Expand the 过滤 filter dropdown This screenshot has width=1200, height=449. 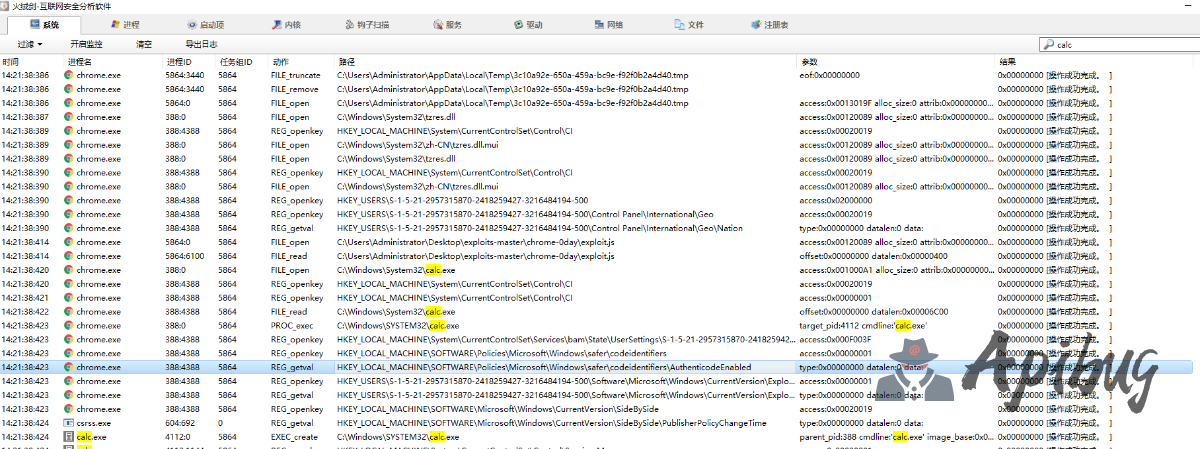coord(30,44)
